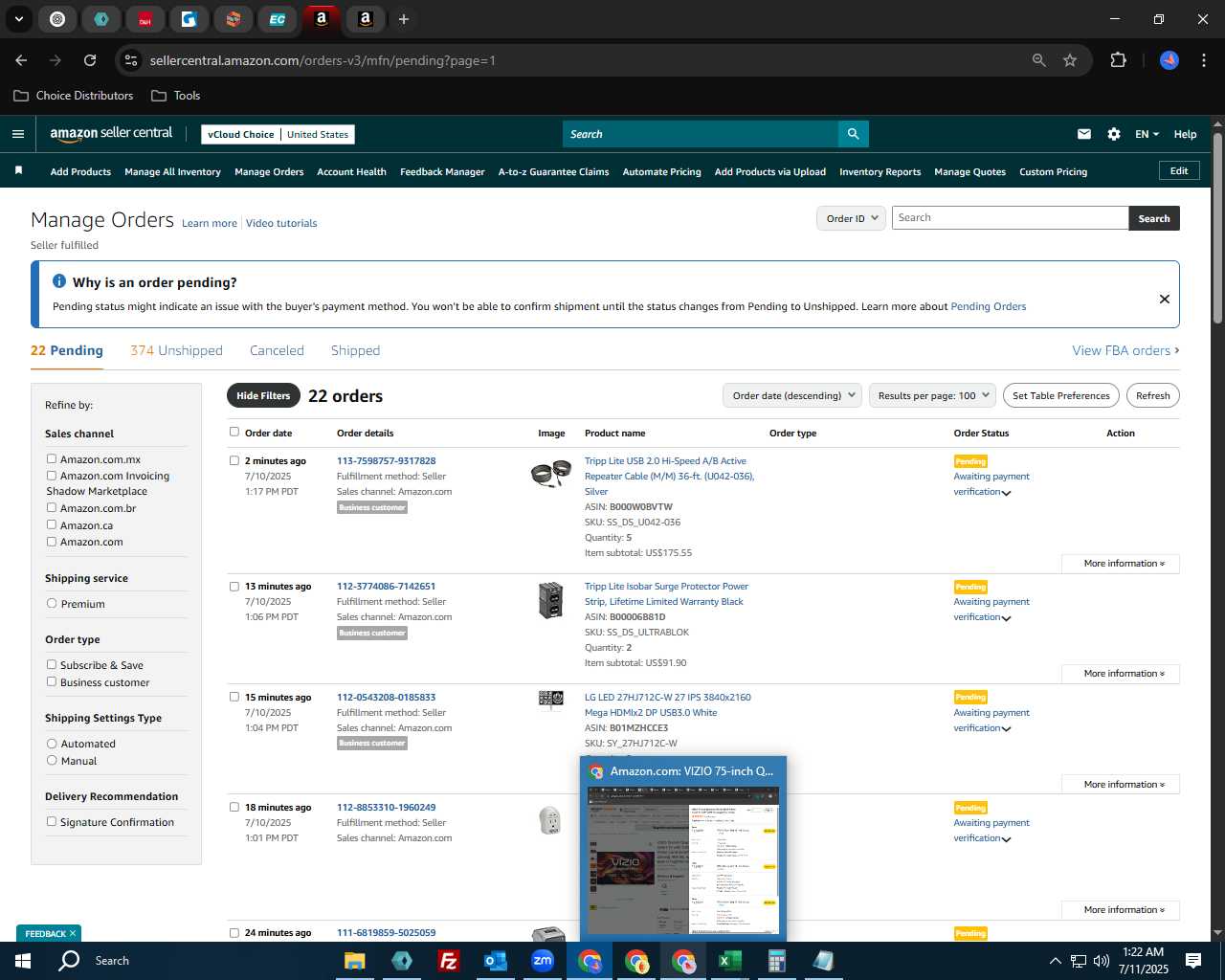
Task: Open the mail messages icon
Action: click(1084, 134)
